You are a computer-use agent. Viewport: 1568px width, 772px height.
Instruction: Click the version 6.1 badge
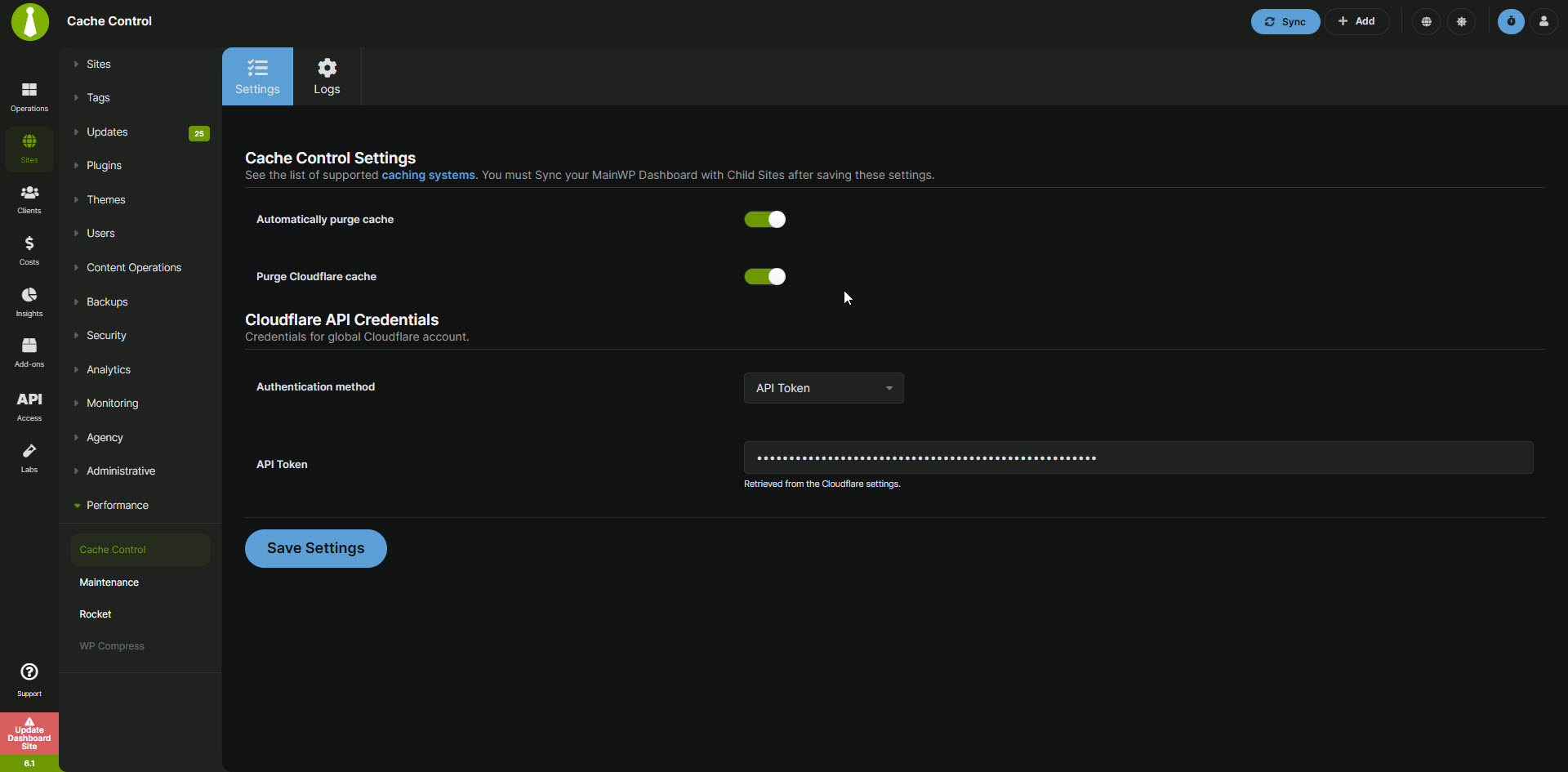click(x=29, y=763)
